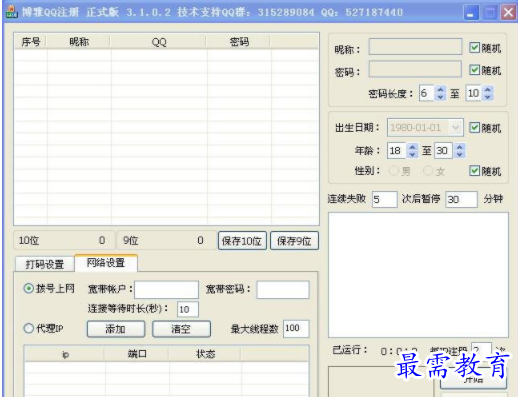Click the maximum age value 30

tap(444, 150)
